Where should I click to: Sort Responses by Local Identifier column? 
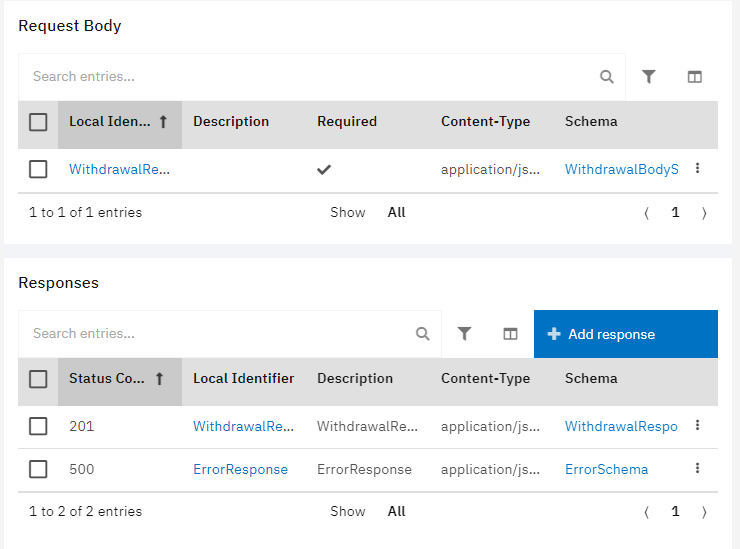tap(244, 378)
